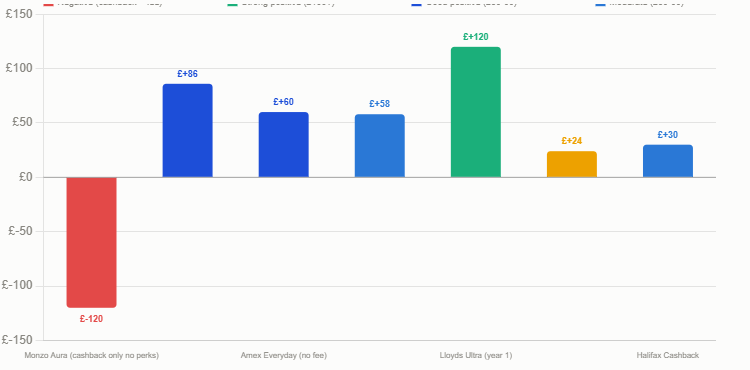
Task: Click the '£-100' y-axis tick label
Action: coord(18,286)
